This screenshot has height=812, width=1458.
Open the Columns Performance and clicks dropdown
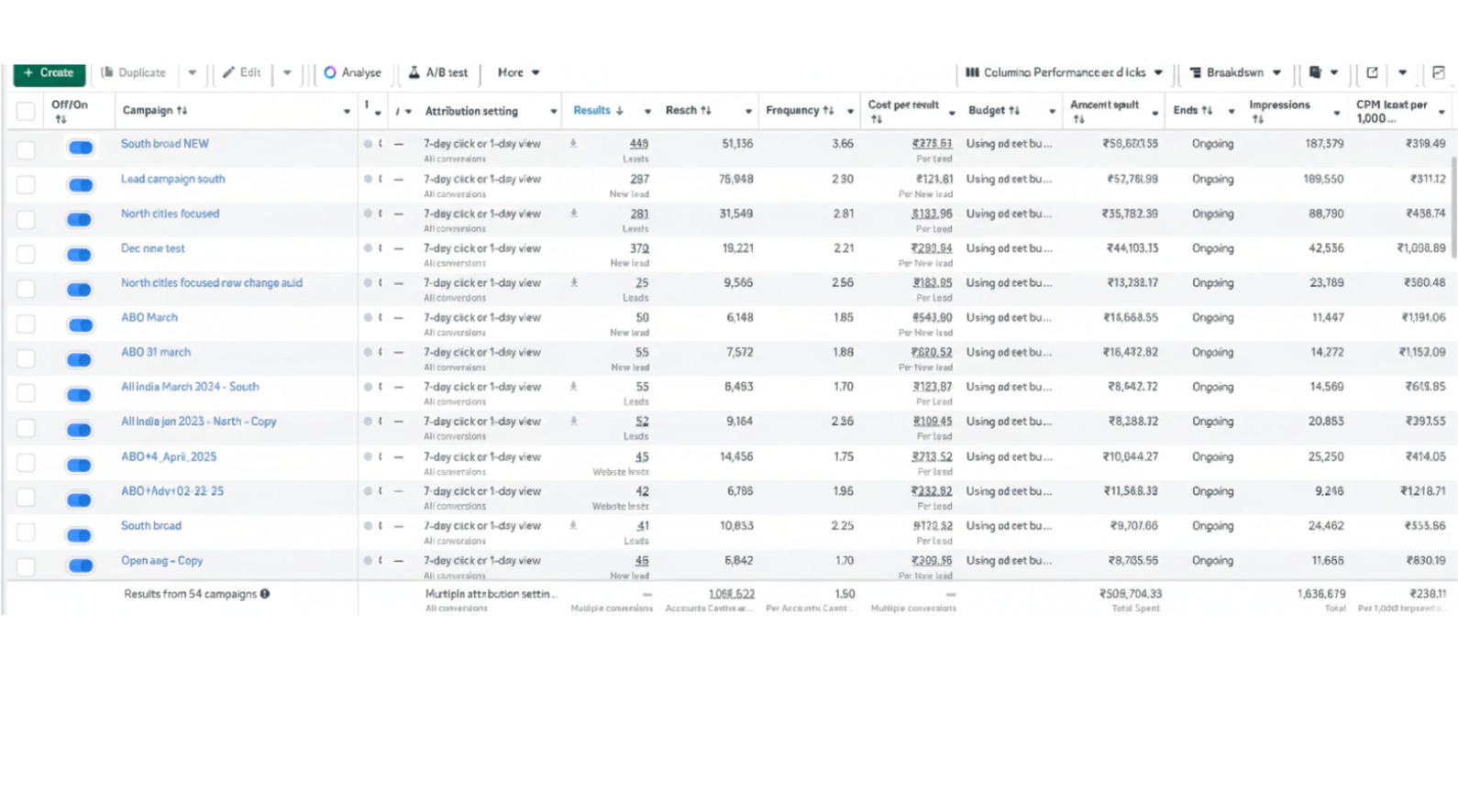(1064, 72)
